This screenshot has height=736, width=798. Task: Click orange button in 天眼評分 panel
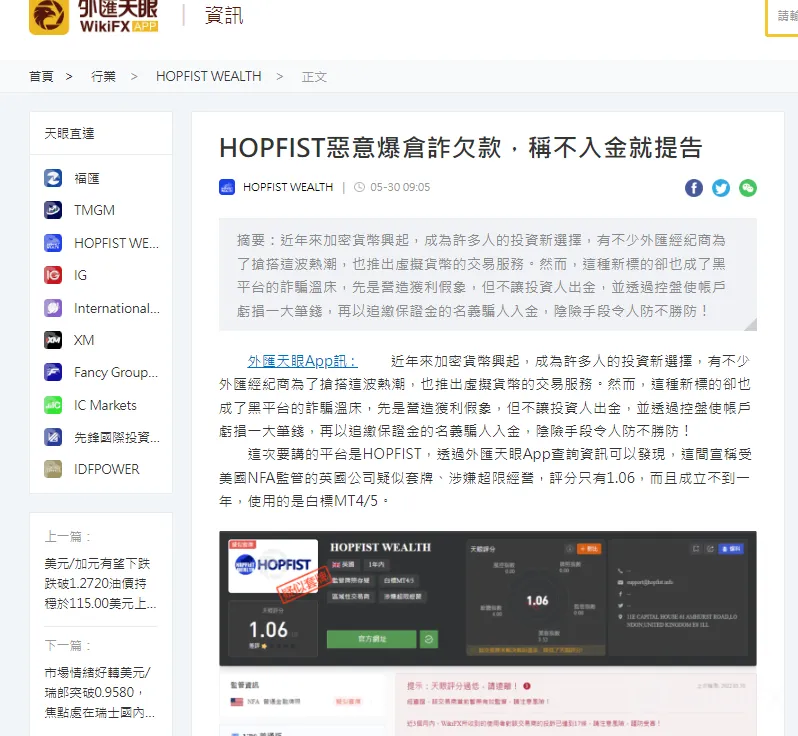pos(590,549)
